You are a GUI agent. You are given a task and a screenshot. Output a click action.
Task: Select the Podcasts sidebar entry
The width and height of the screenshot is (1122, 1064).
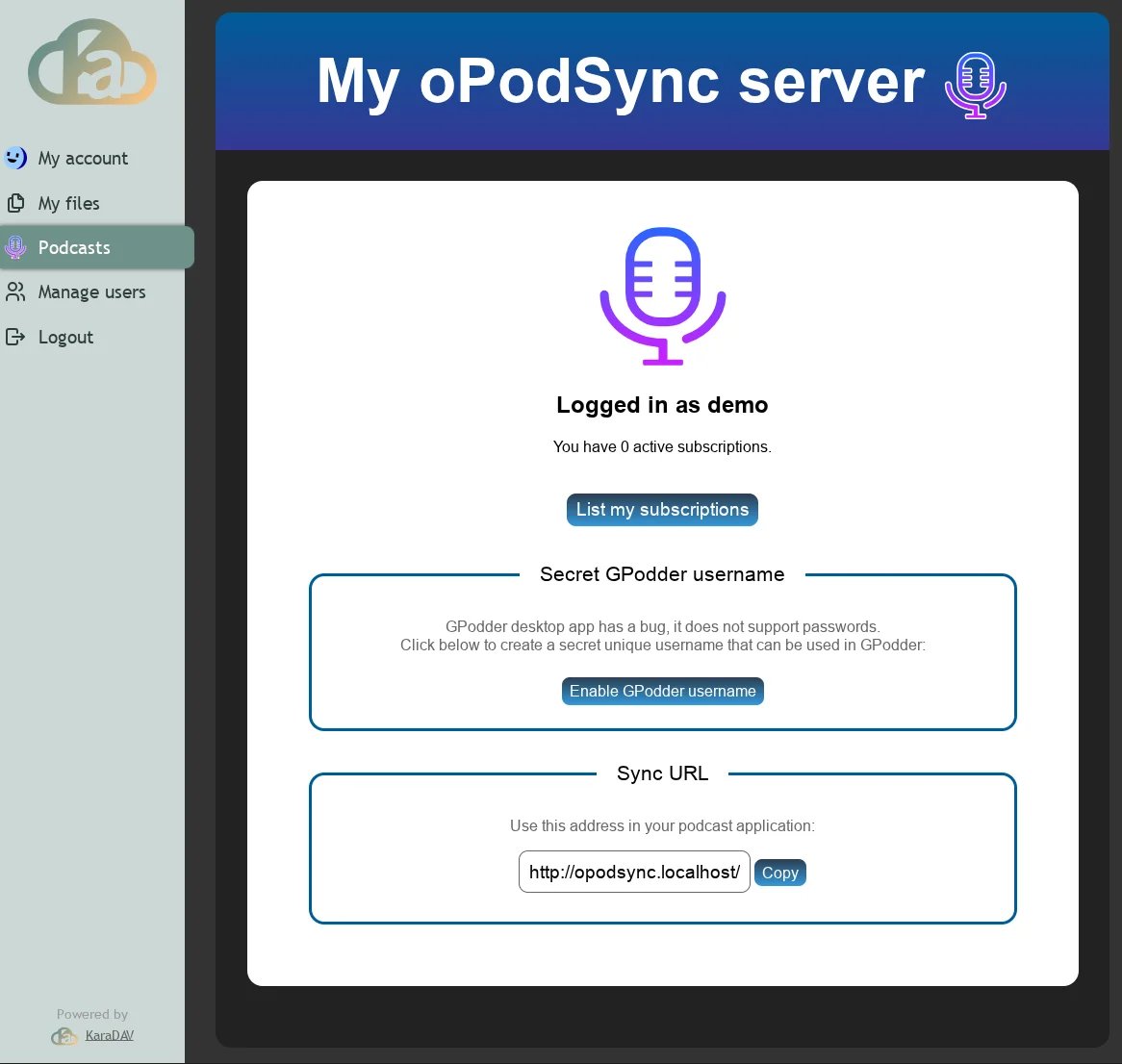pyautogui.click(x=74, y=247)
